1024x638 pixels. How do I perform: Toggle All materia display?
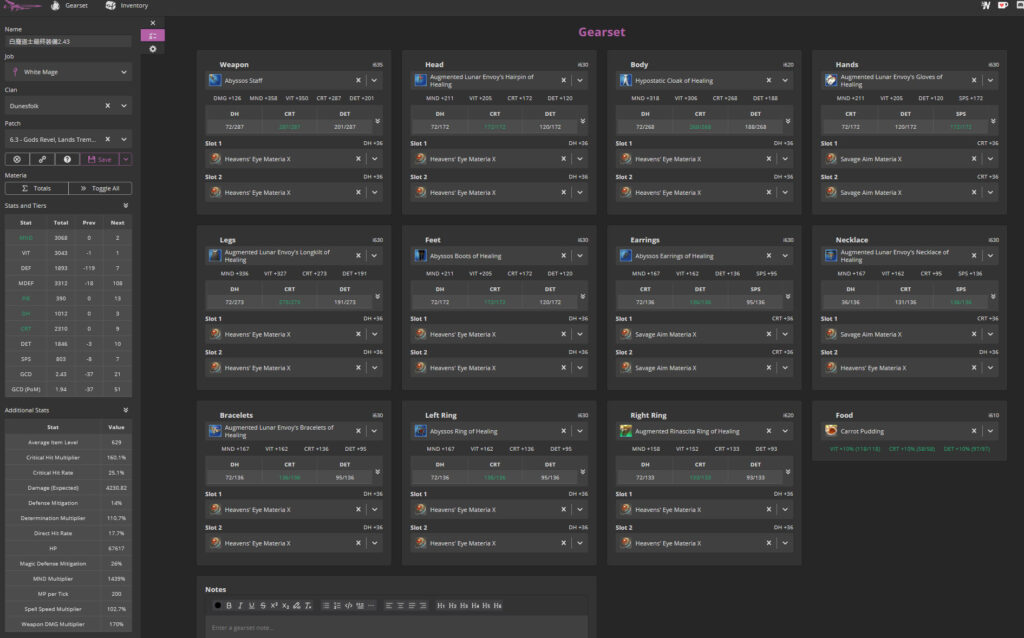tap(99, 188)
